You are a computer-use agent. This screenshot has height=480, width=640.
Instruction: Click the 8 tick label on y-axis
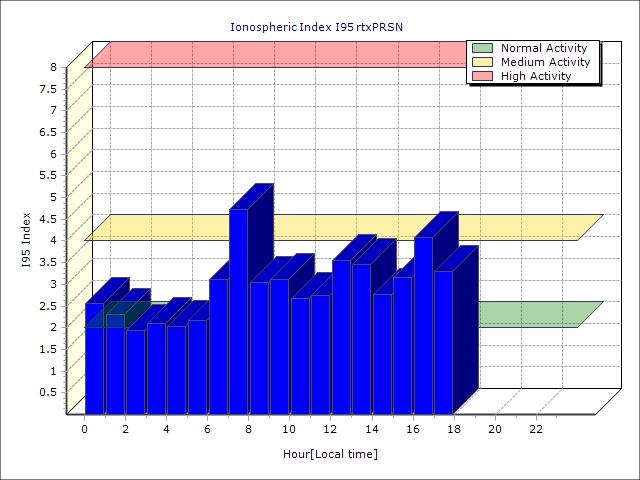(x=54, y=67)
